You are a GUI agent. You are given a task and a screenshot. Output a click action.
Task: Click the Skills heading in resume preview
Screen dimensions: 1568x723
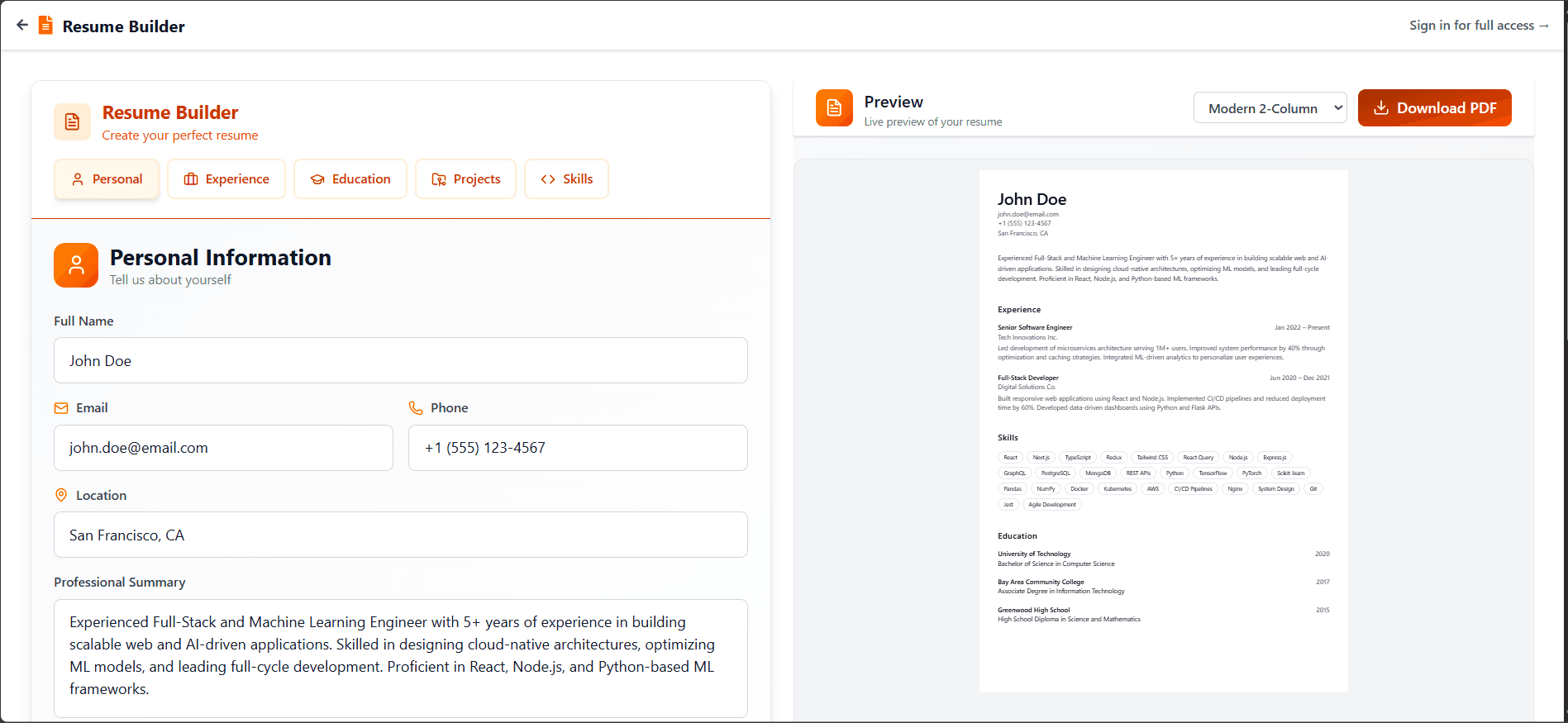pyautogui.click(x=1008, y=438)
